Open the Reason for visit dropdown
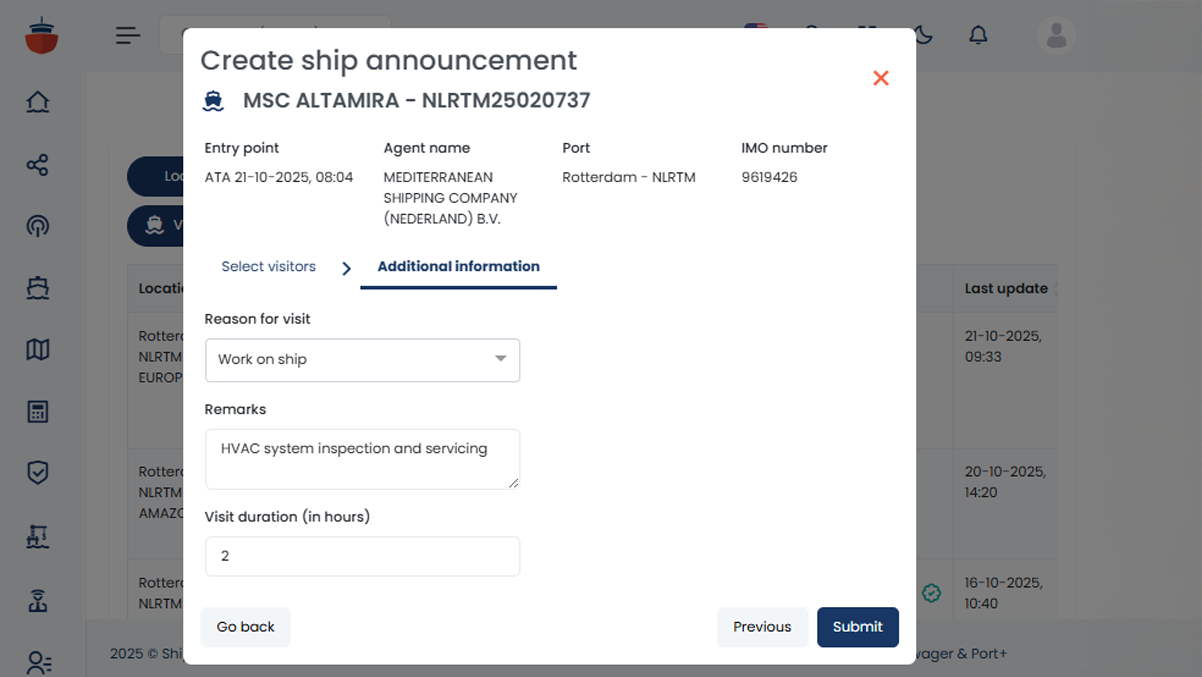Image resolution: width=1202 pixels, height=677 pixels. pyautogui.click(x=362, y=360)
